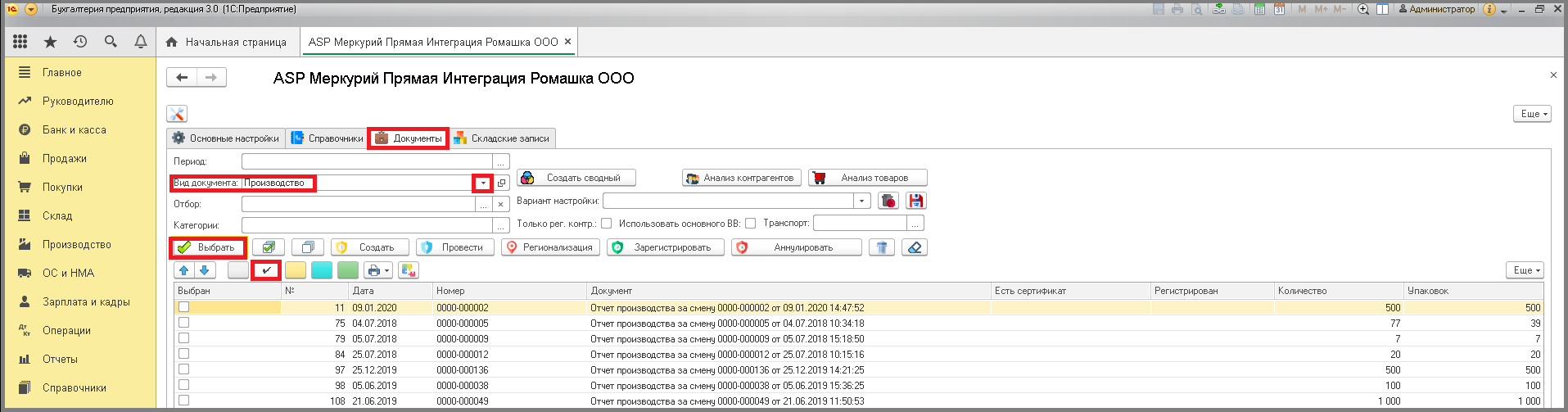Image resolution: width=1568 pixels, height=412 pixels.
Task: Open the sections menu grid icon
Action: click(x=20, y=42)
